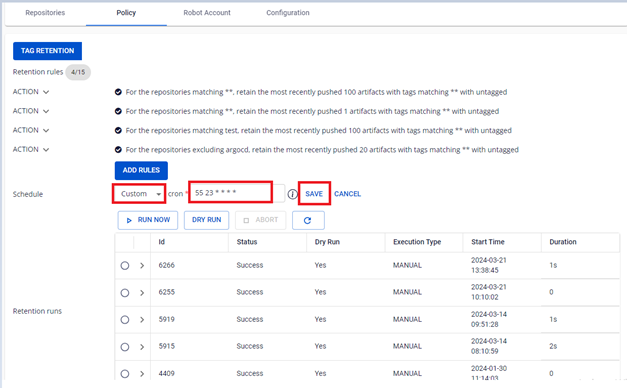Open the Robot Account tab

tap(207, 13)
